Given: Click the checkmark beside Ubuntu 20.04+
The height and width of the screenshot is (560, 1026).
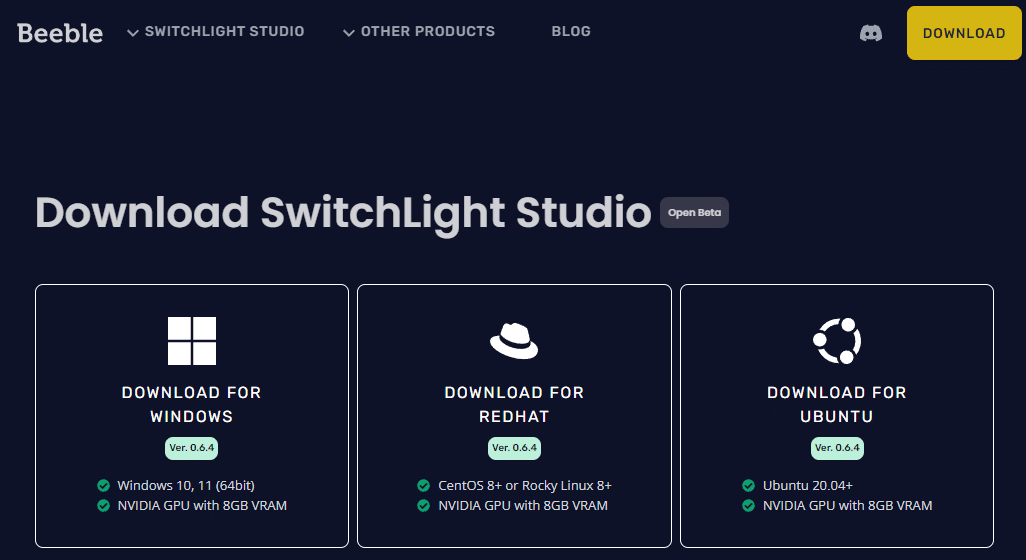Looking at the screenshot, I should tap(749, 485).
